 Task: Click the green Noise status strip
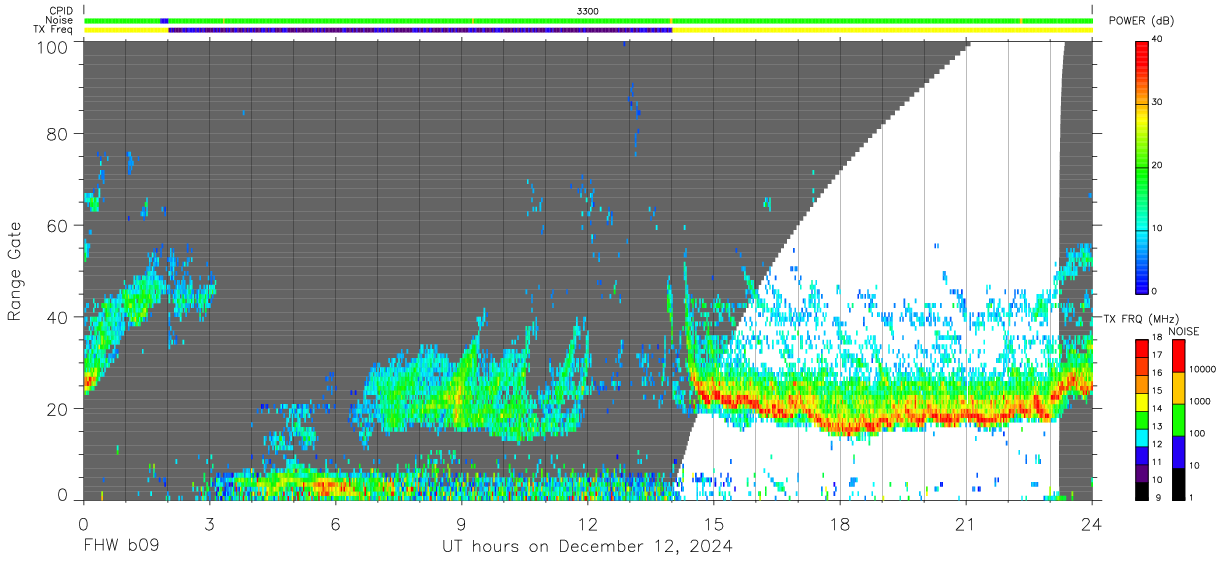pyautogui.click(x=588, y=20)
